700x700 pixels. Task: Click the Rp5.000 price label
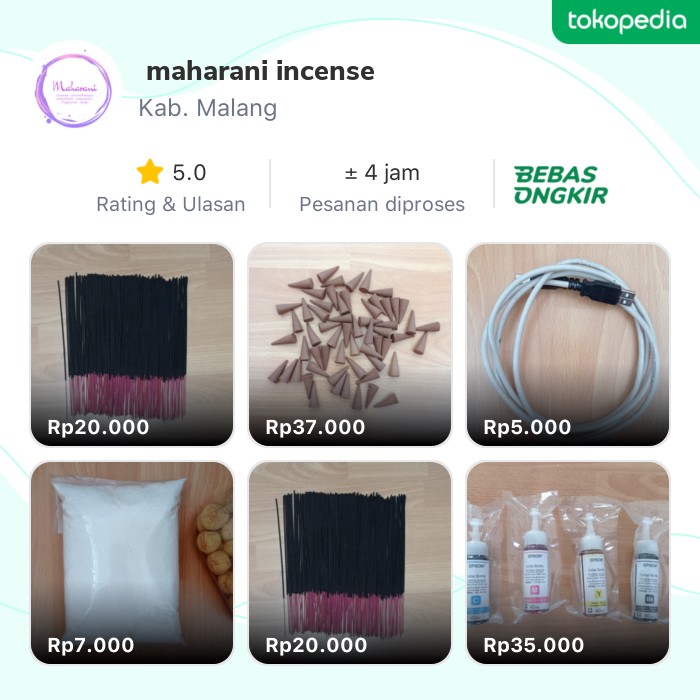click(527, 428)
